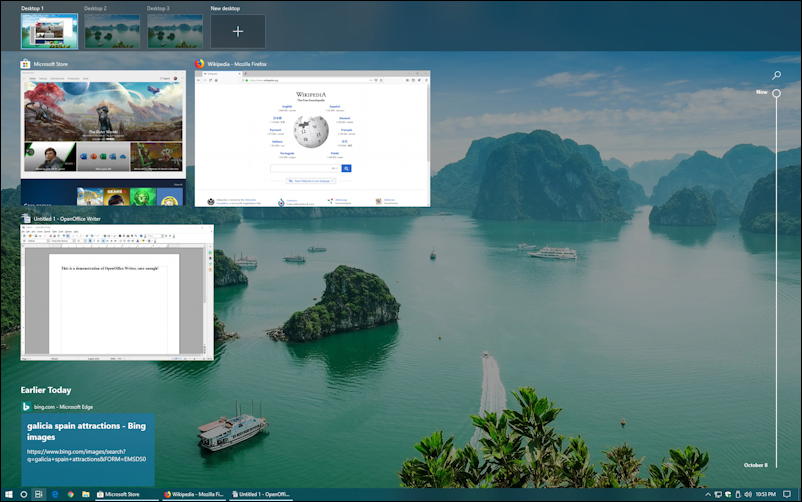
Task: Select the Wikipedia Firefox window preview
Action: point(313,139)
